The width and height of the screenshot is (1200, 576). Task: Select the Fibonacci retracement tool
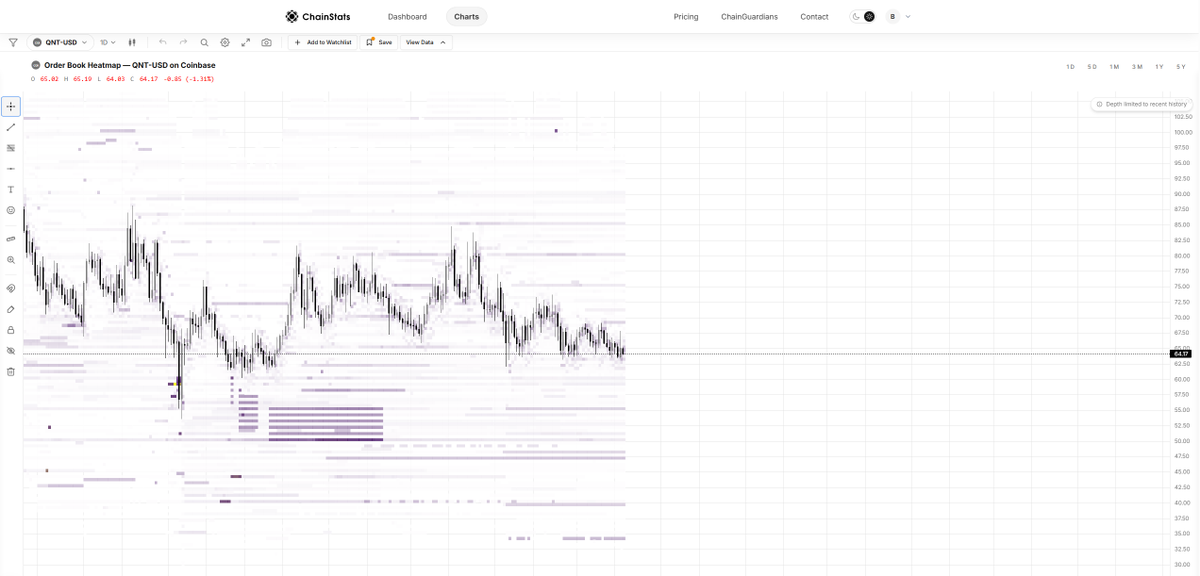click(x=11, y=148)
